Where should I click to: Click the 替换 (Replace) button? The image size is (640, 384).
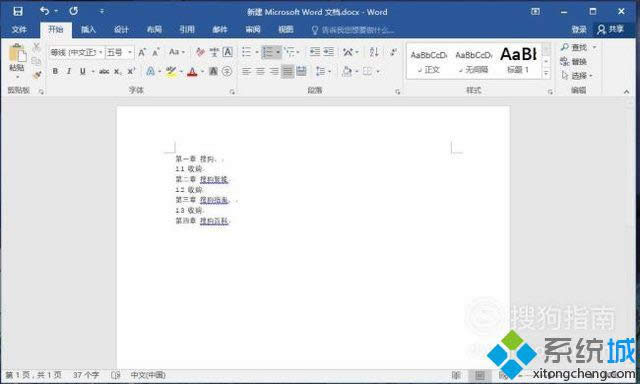pos(574,62)
